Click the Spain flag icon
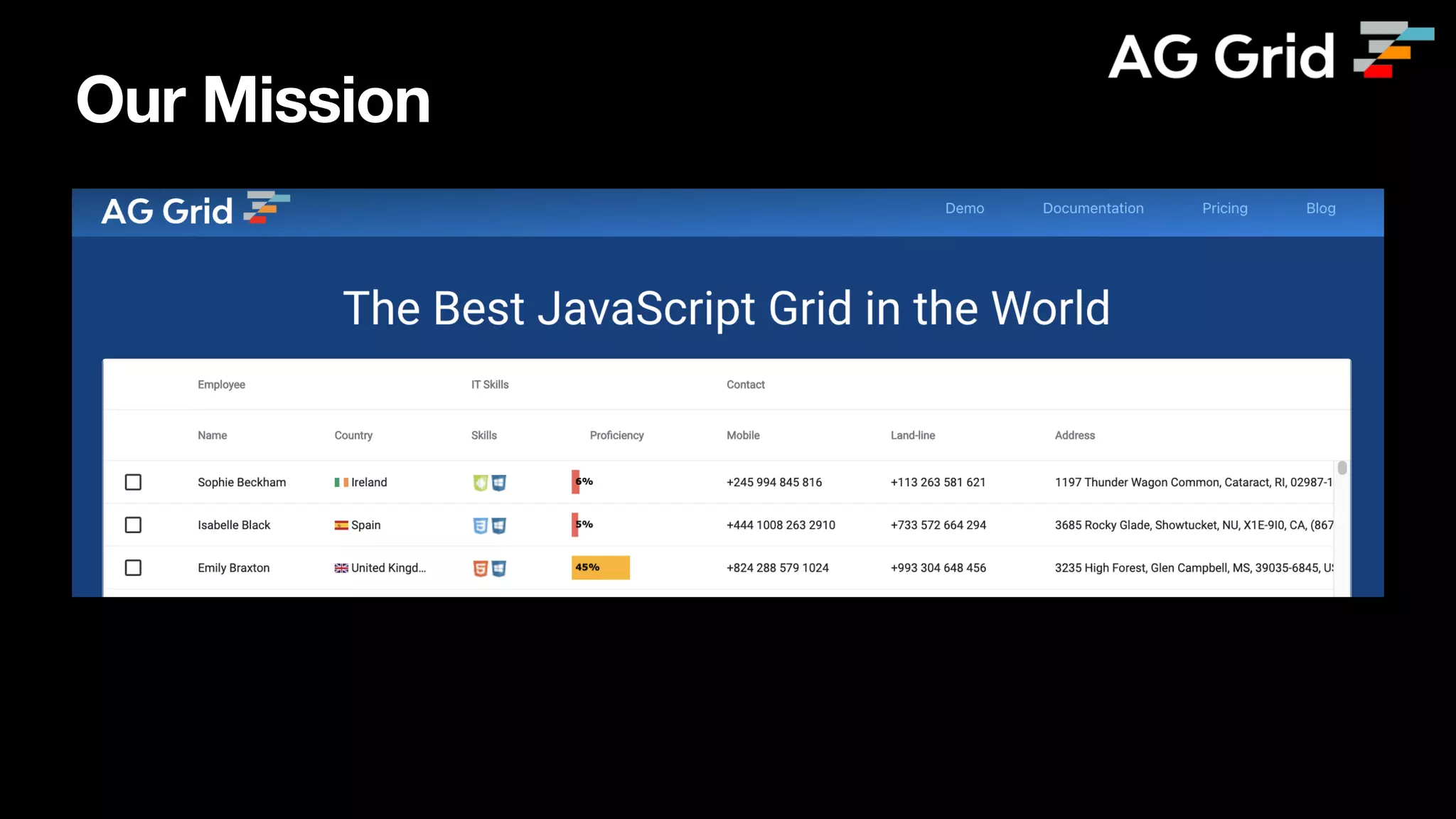The image size is (1456, 819). tap(341, 525)
